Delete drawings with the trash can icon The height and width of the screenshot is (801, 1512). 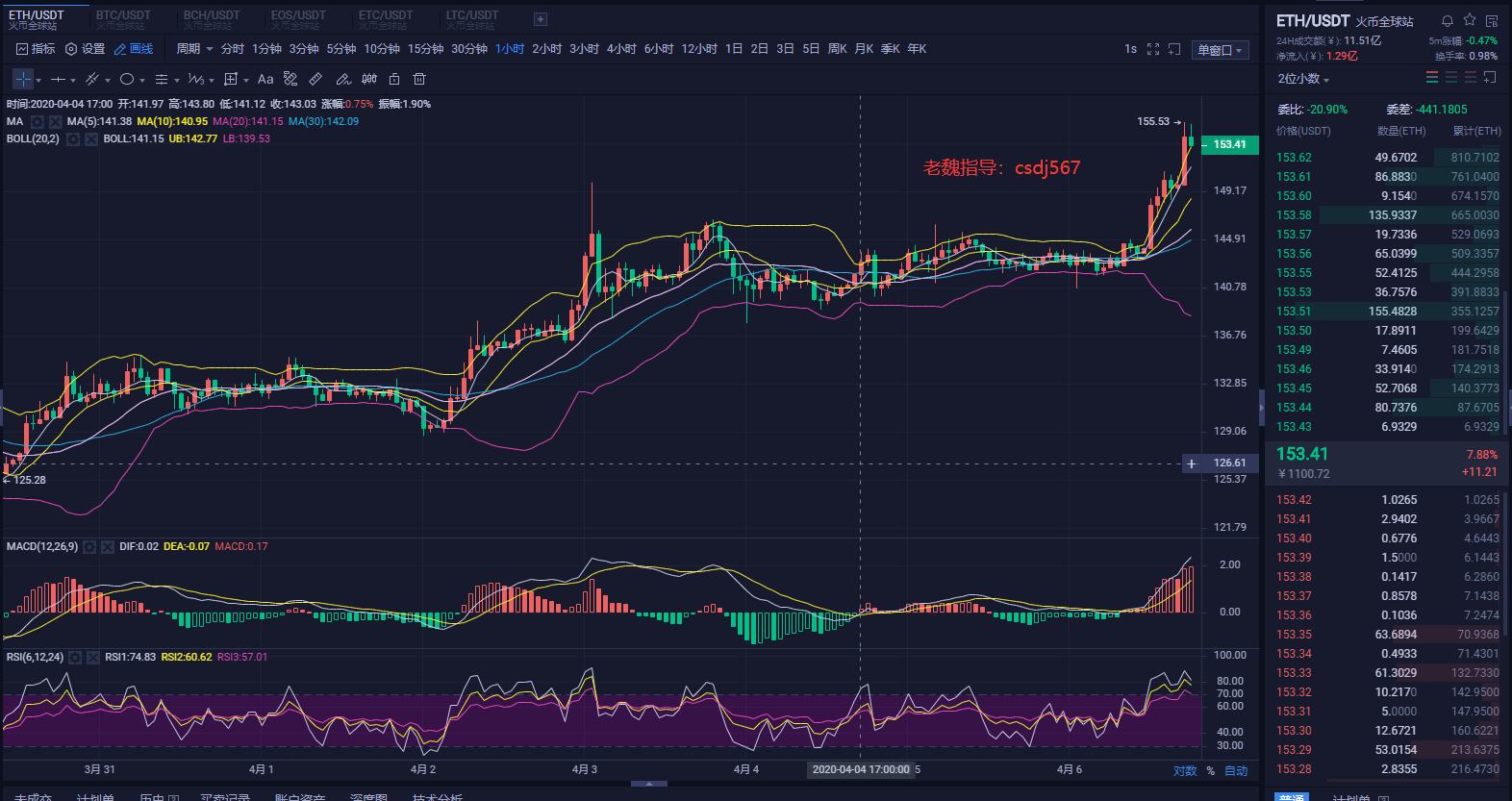tap(419, 79)
